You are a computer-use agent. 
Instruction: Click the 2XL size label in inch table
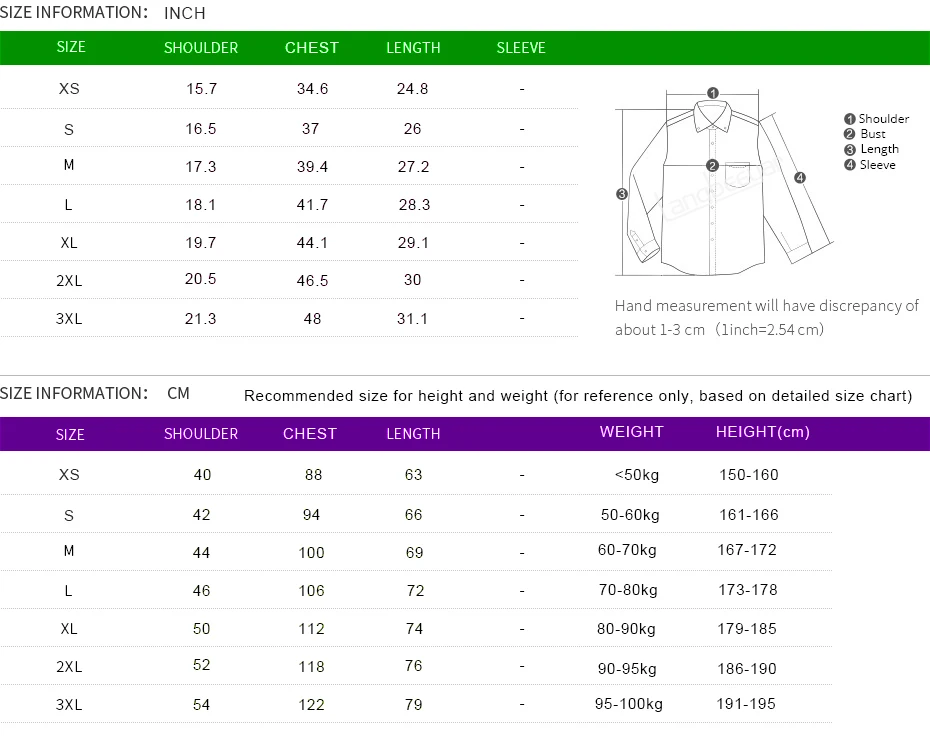(69, 281)
